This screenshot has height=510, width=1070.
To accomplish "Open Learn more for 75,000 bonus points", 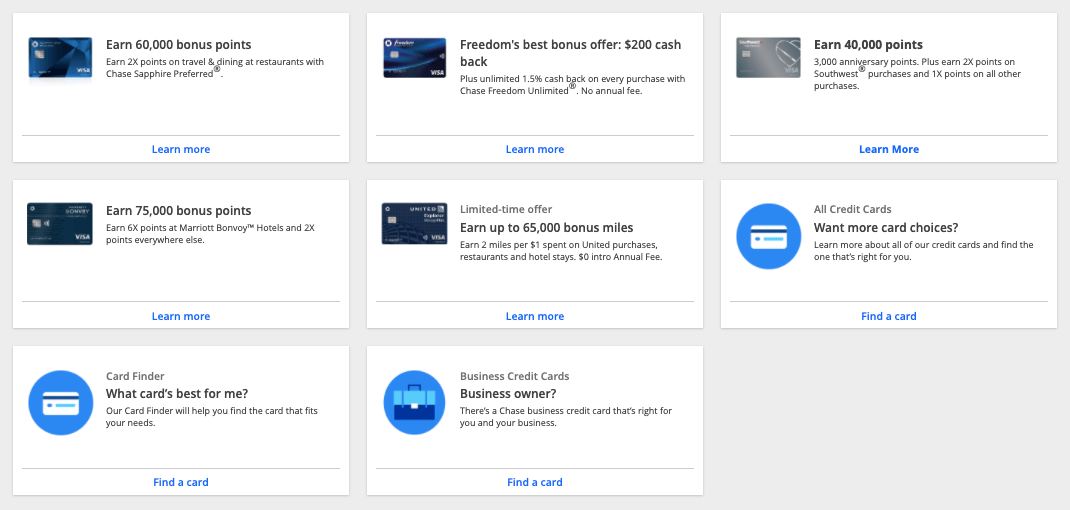I will [x=181, y=316].
